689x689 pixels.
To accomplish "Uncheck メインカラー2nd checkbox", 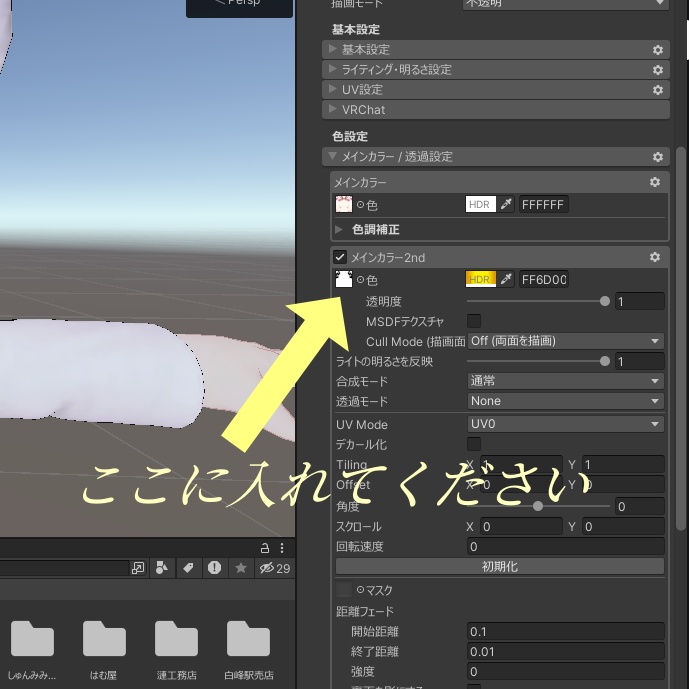I will [x=340, y=257].
